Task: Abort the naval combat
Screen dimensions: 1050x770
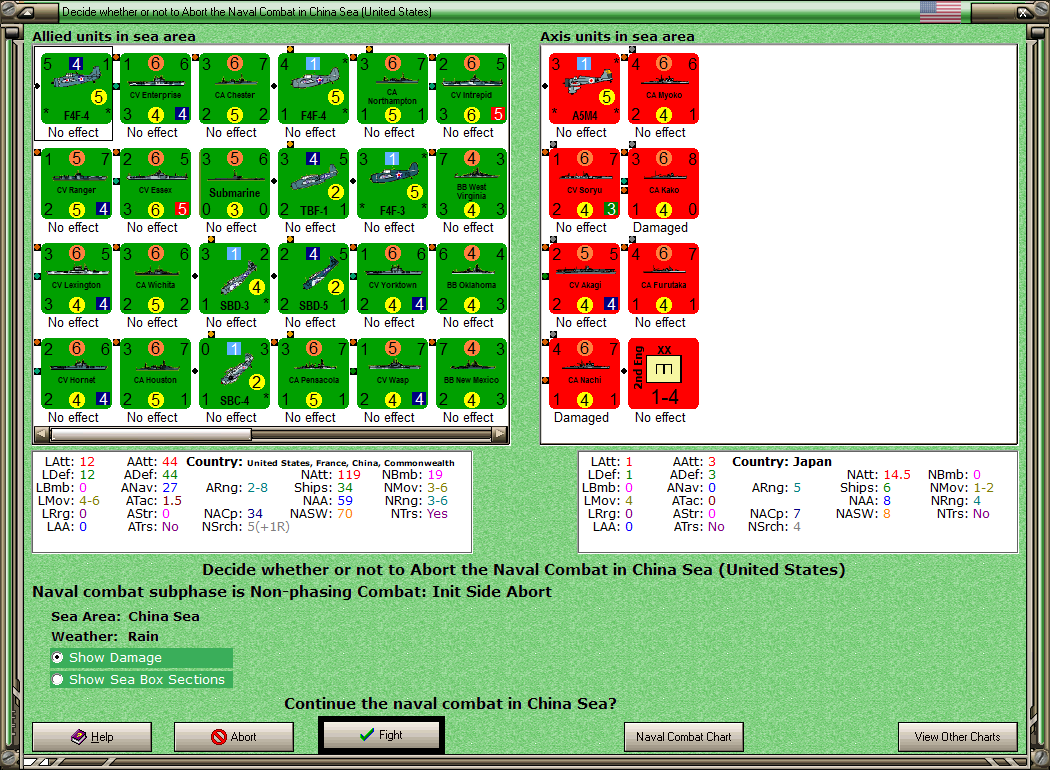Action: click(234, 737)
